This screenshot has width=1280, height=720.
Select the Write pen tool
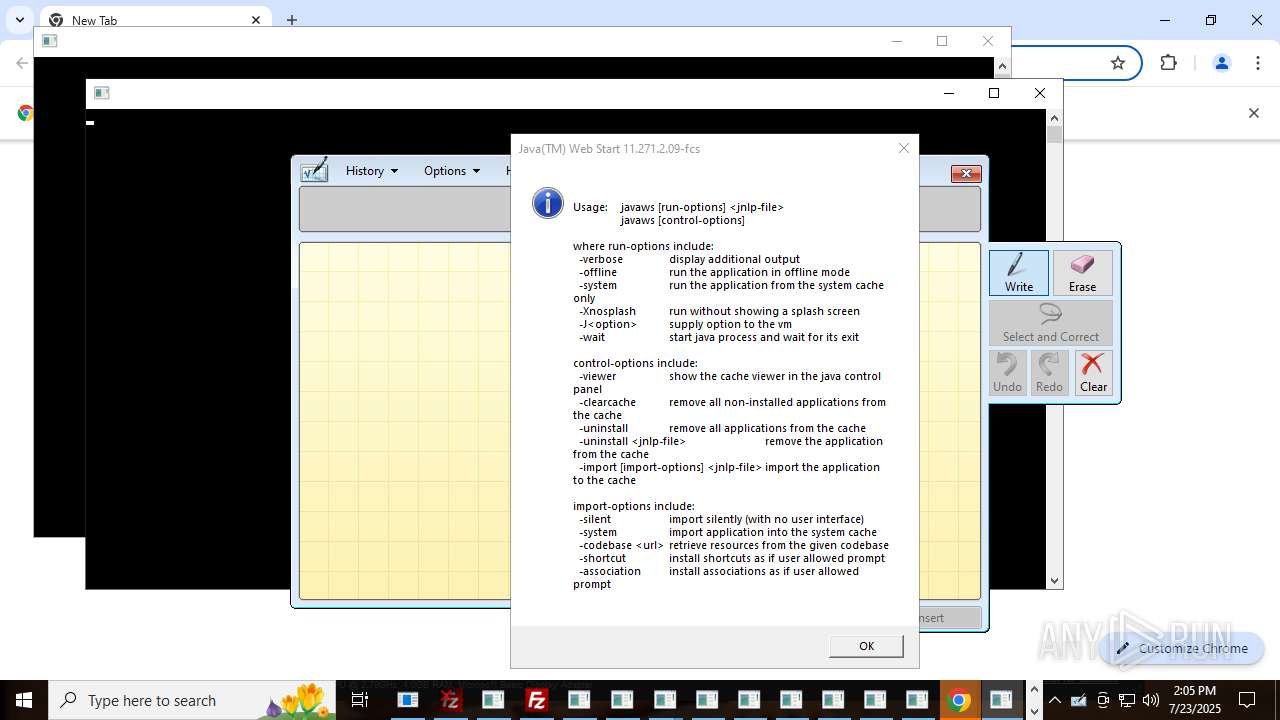[x=1019, y=273]
